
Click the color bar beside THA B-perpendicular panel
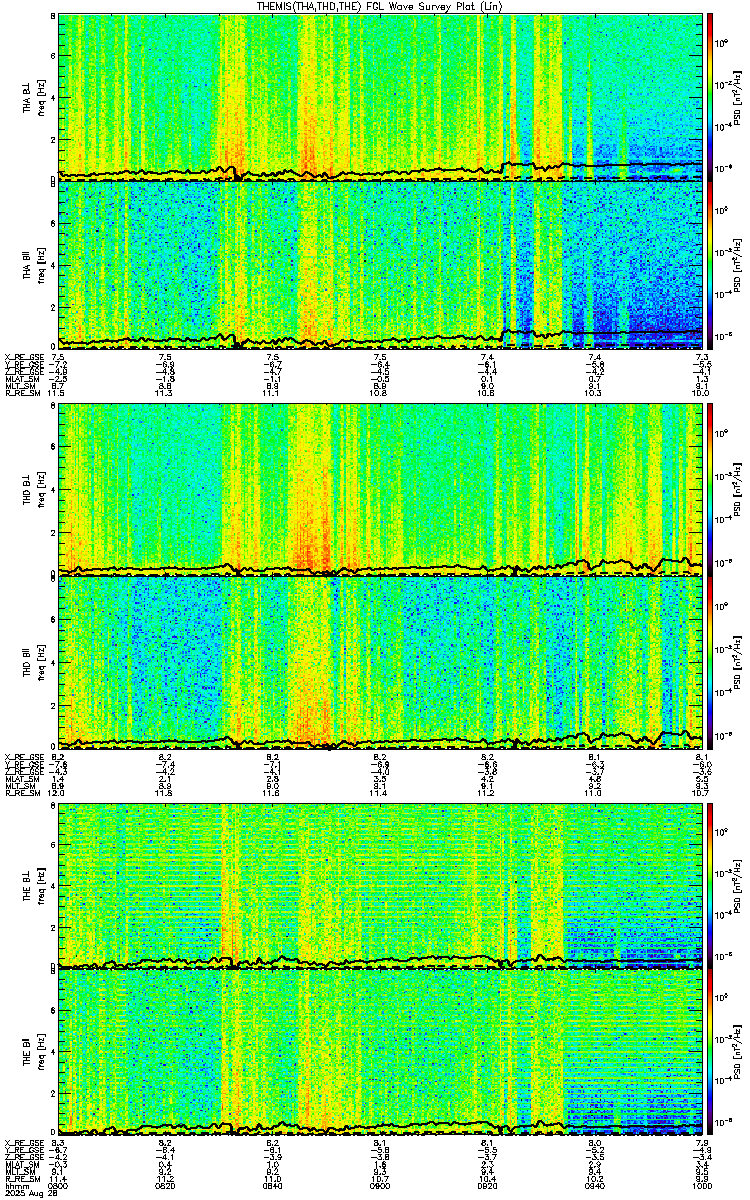point(711,97)
